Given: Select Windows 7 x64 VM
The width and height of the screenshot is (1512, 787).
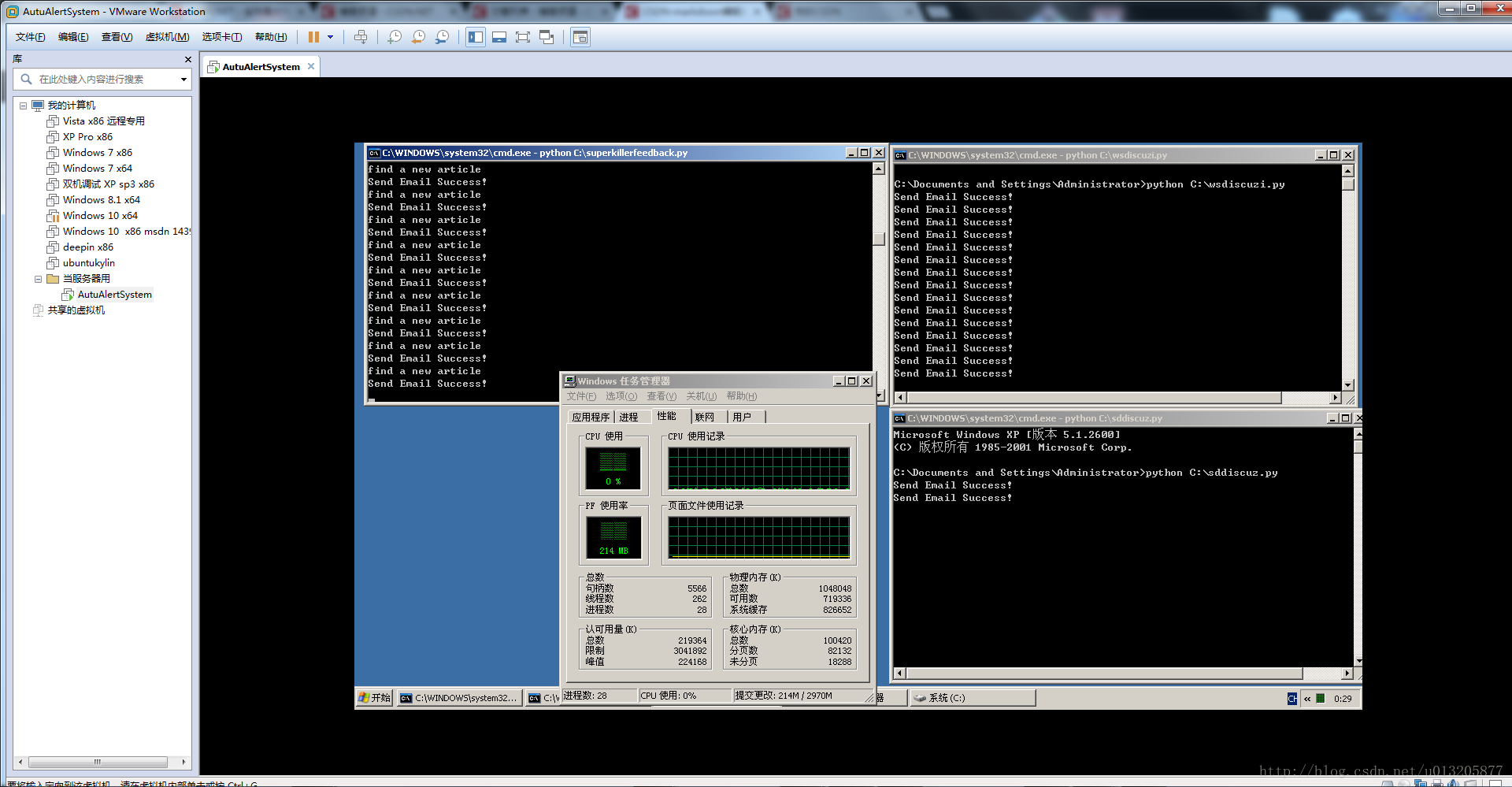Looking at the screenshot, I should coord(90,169).
